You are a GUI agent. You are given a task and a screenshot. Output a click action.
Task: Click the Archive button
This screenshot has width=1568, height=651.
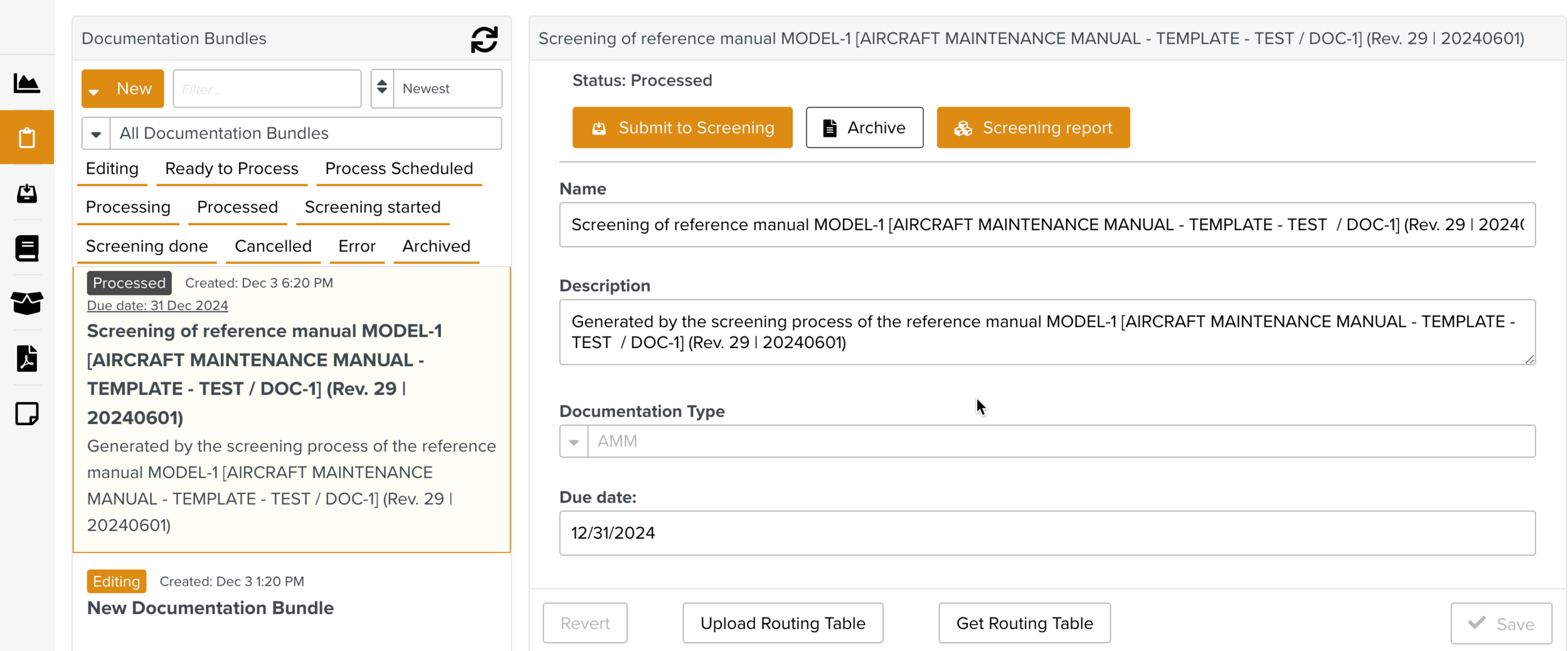[864, 127]
